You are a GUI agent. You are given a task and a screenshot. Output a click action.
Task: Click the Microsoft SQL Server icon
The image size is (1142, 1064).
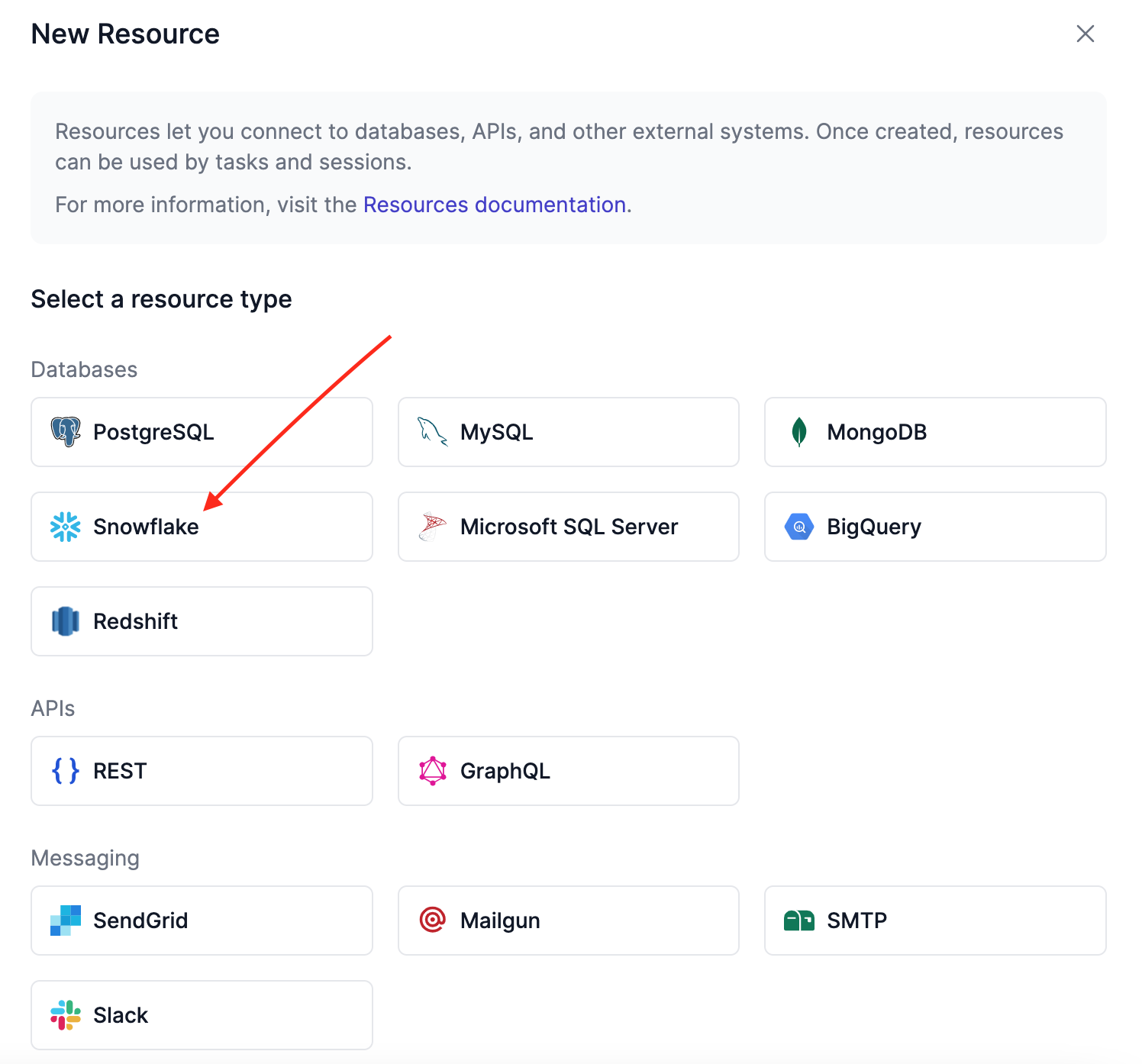pos(432,527)
